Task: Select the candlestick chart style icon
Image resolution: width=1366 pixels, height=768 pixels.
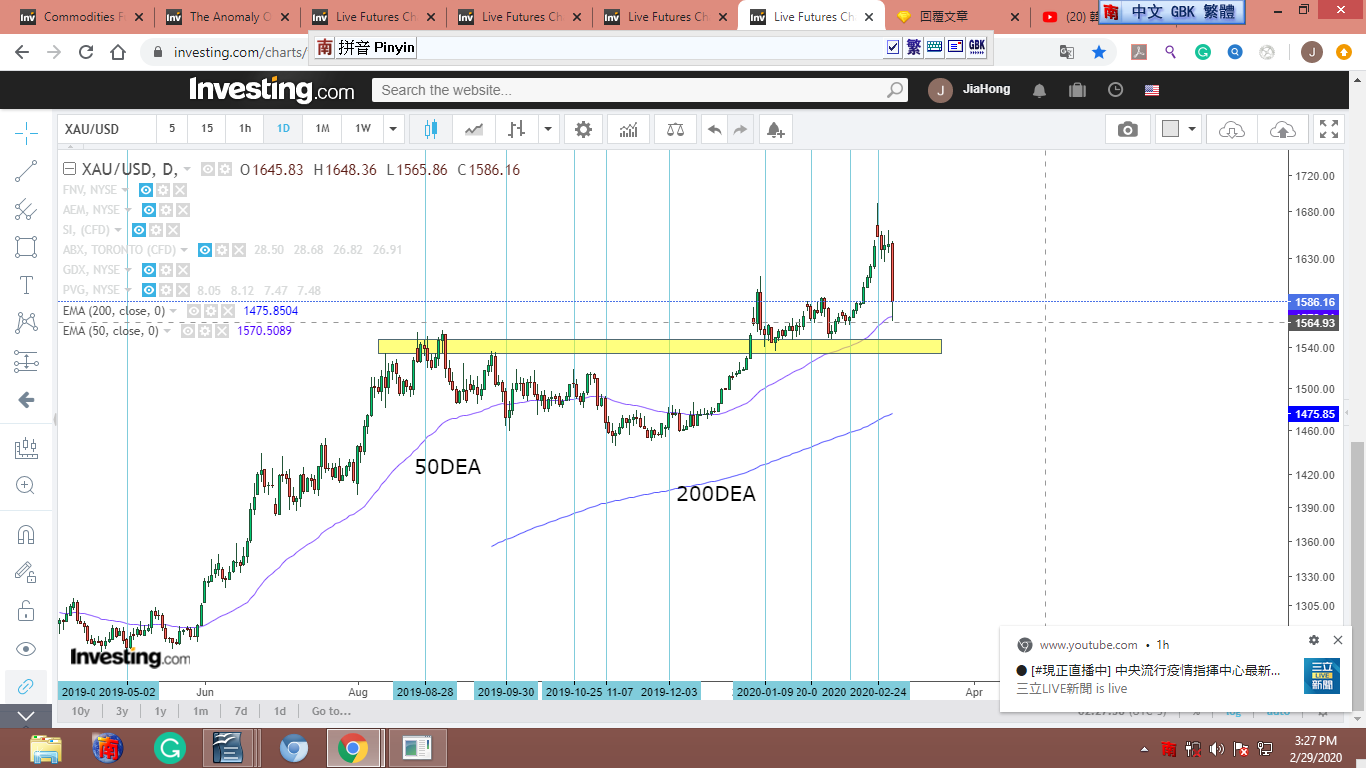Action: [431, 129]
